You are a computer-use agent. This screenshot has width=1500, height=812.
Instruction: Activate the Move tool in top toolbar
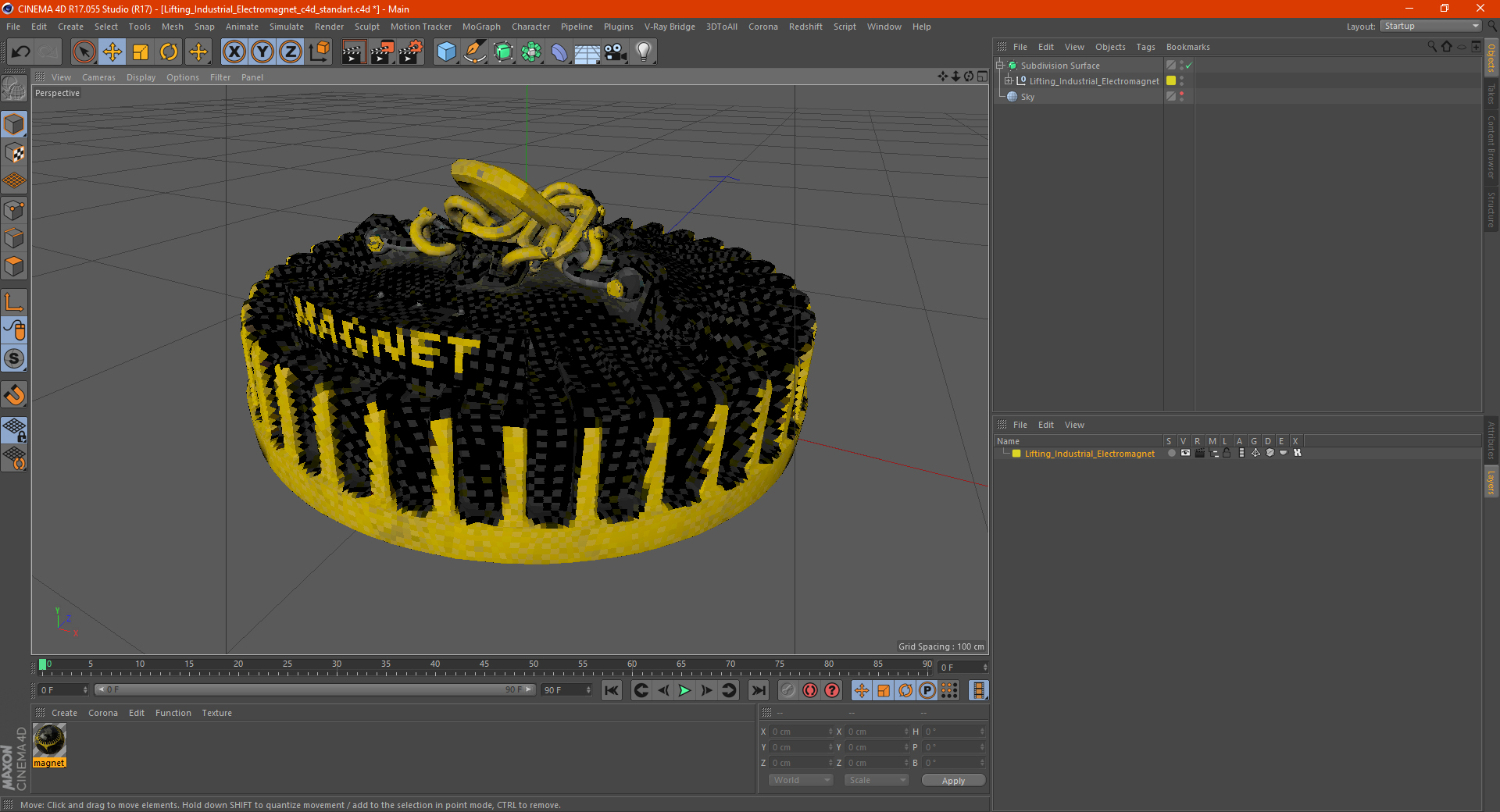112,52
